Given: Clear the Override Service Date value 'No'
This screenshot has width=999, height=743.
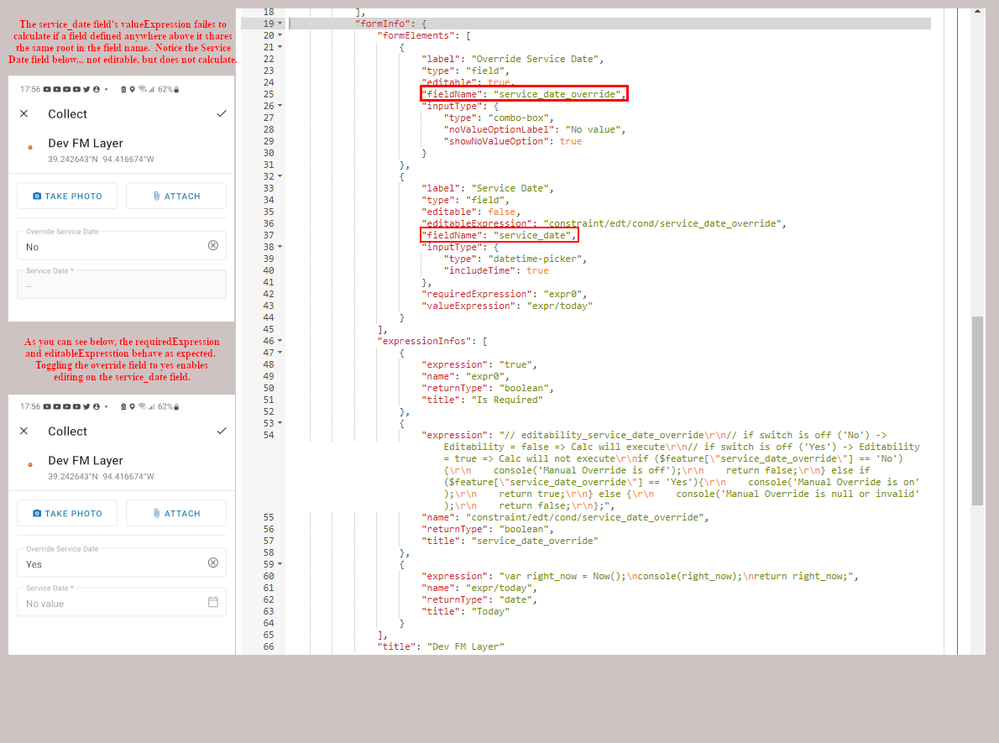Looking at the screenshot, I should (x=213, y=245).
